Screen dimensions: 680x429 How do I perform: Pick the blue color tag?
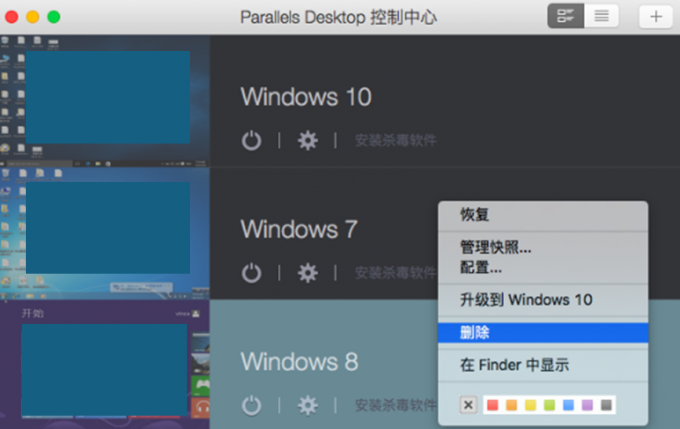569,405
